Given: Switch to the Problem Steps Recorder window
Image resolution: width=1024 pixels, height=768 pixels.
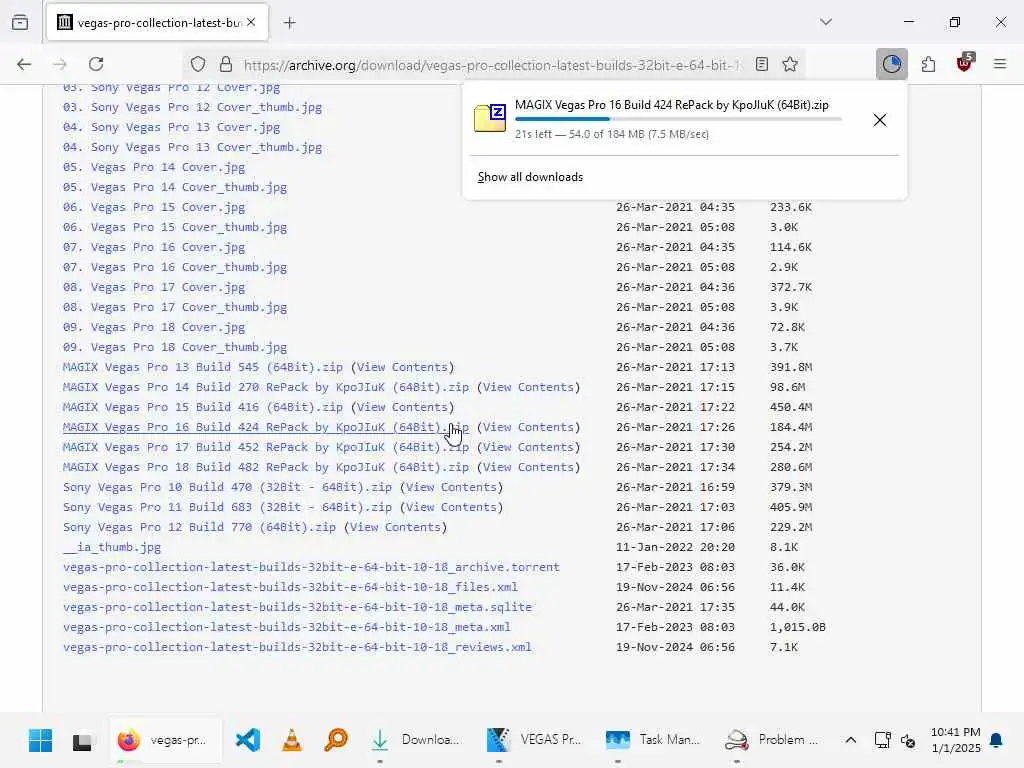Looking at the screenshot, I should 771,740.
